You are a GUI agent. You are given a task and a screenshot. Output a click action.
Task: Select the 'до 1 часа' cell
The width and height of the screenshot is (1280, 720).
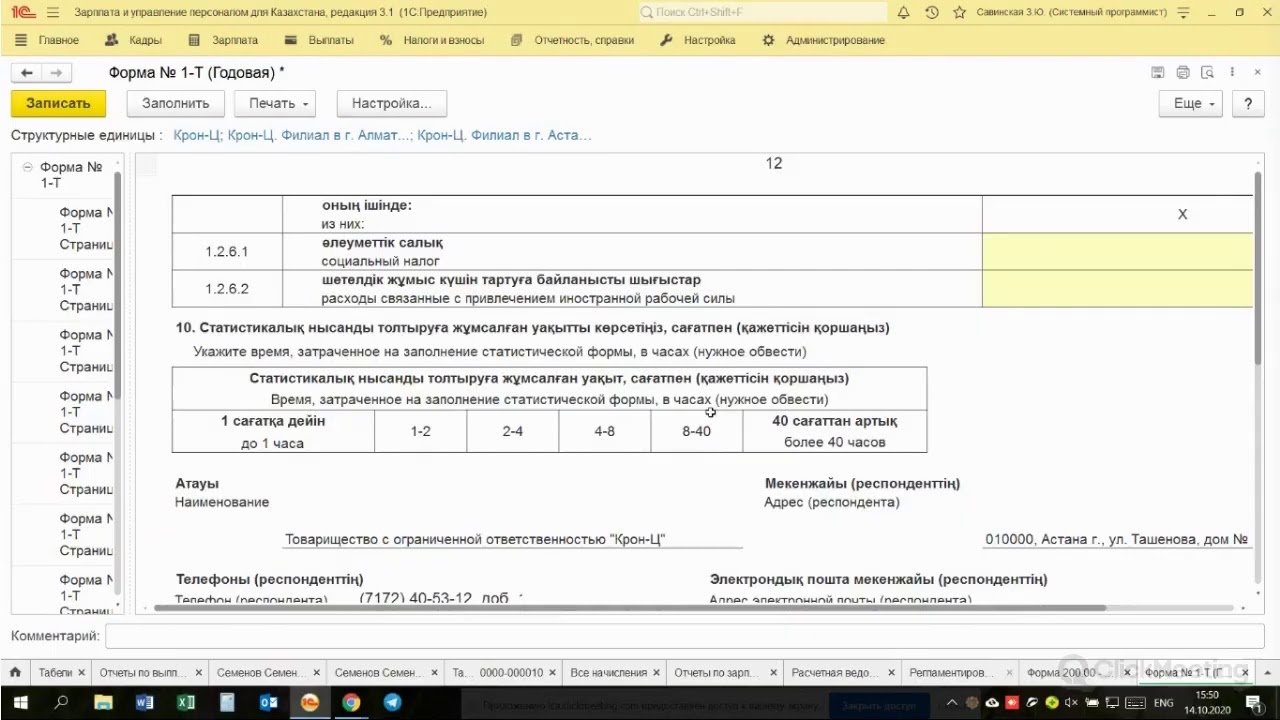coord(273,431)
